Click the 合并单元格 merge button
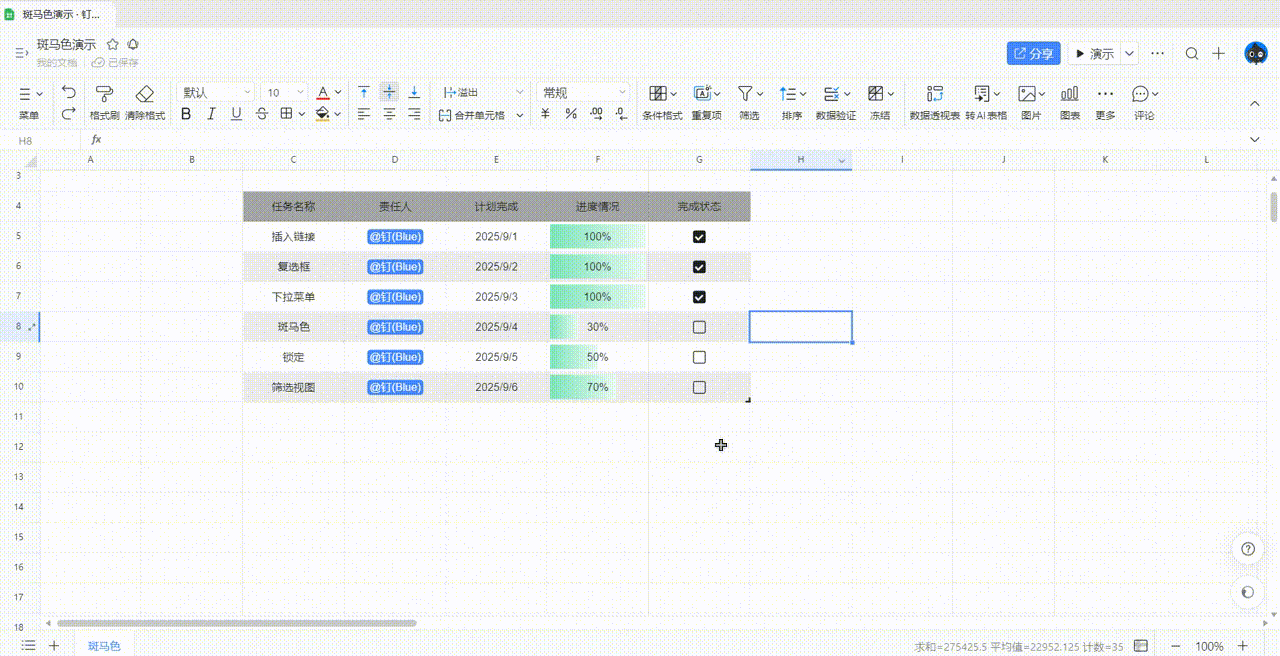 473,115
